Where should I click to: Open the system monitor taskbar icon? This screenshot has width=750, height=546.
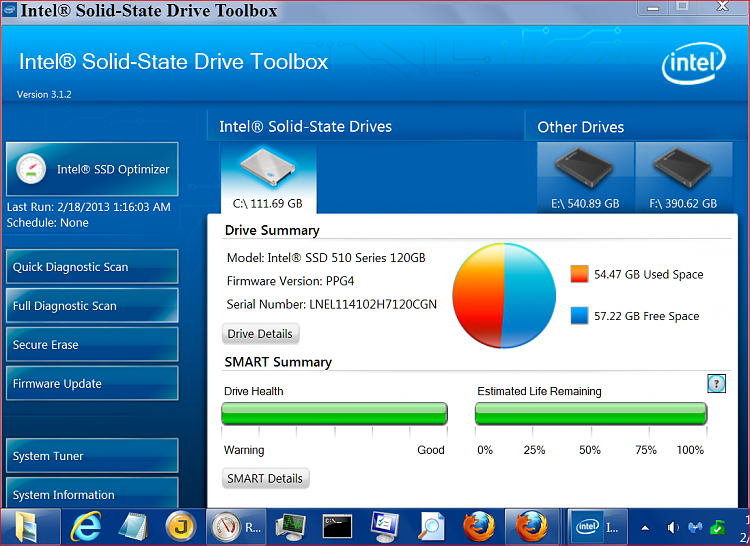point(290,527)
